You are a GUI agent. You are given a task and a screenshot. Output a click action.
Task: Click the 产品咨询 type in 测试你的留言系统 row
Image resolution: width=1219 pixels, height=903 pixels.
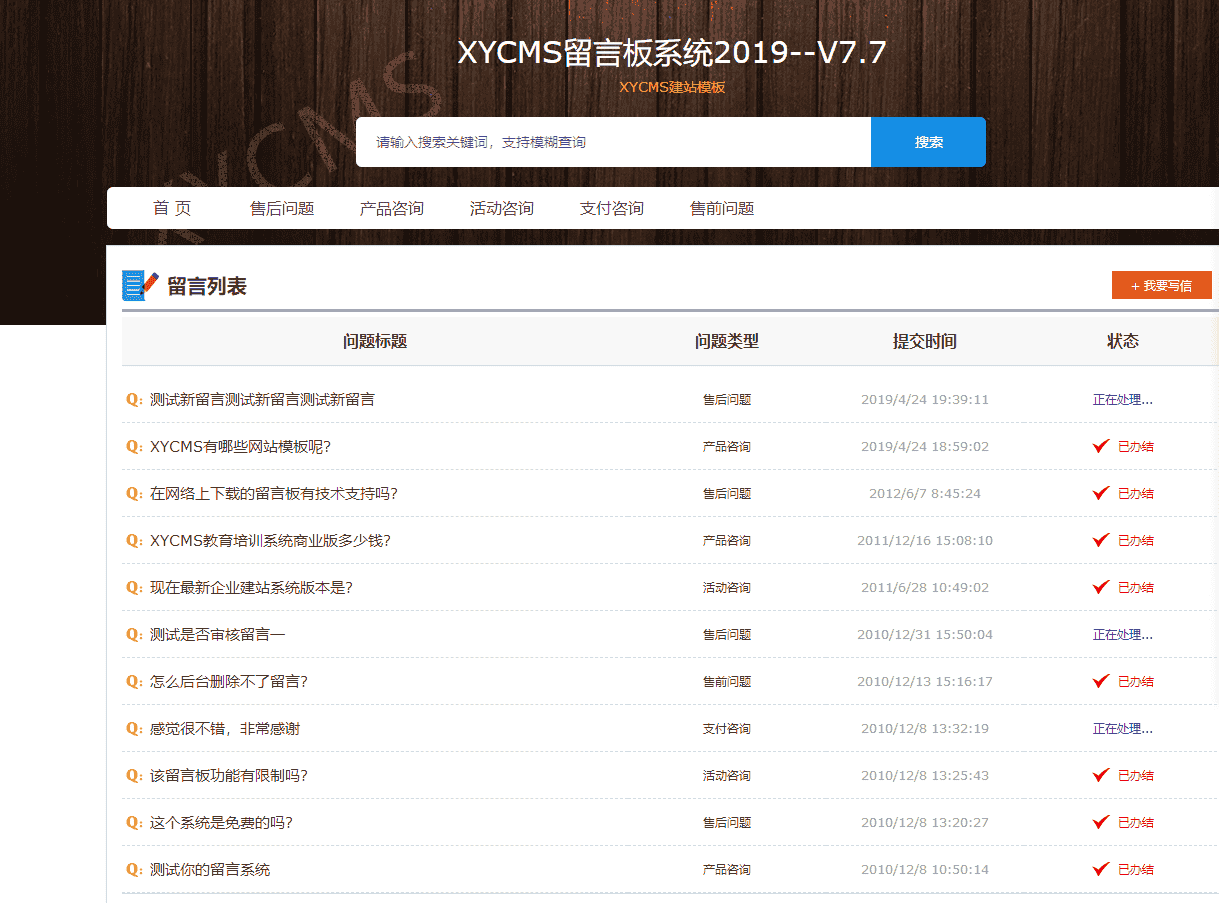(x=727, y=870)
